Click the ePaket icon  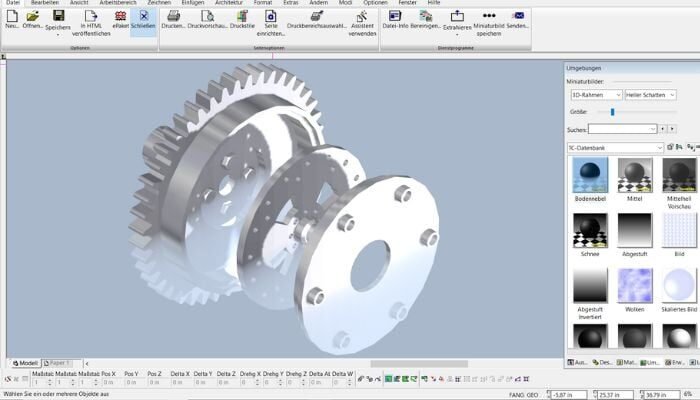[120, 17]
